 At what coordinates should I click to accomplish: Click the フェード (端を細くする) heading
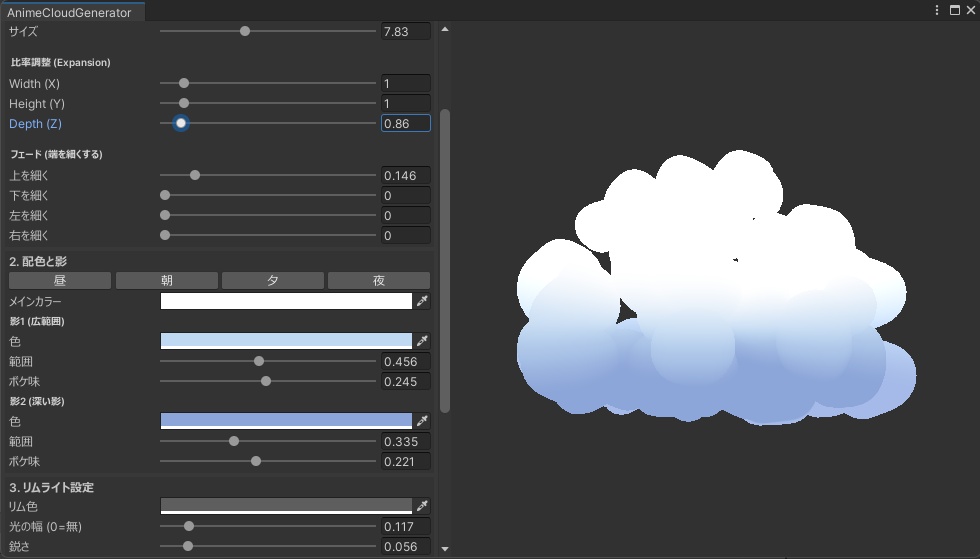(x=56, y=154)
